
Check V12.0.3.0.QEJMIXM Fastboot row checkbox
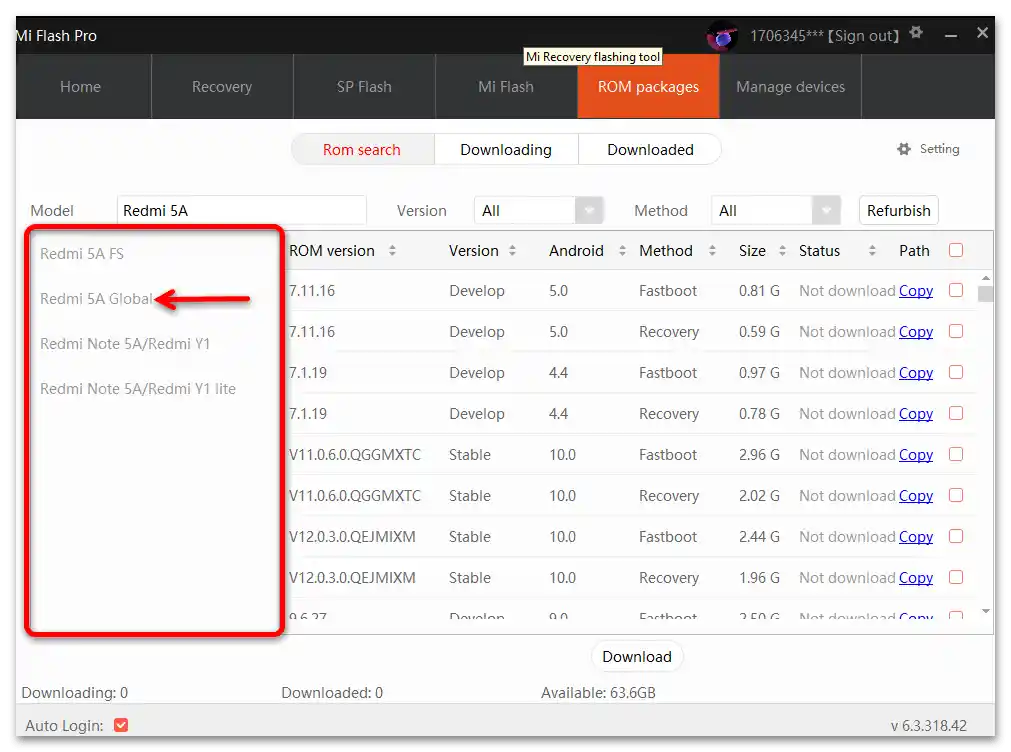coord(956,536)
